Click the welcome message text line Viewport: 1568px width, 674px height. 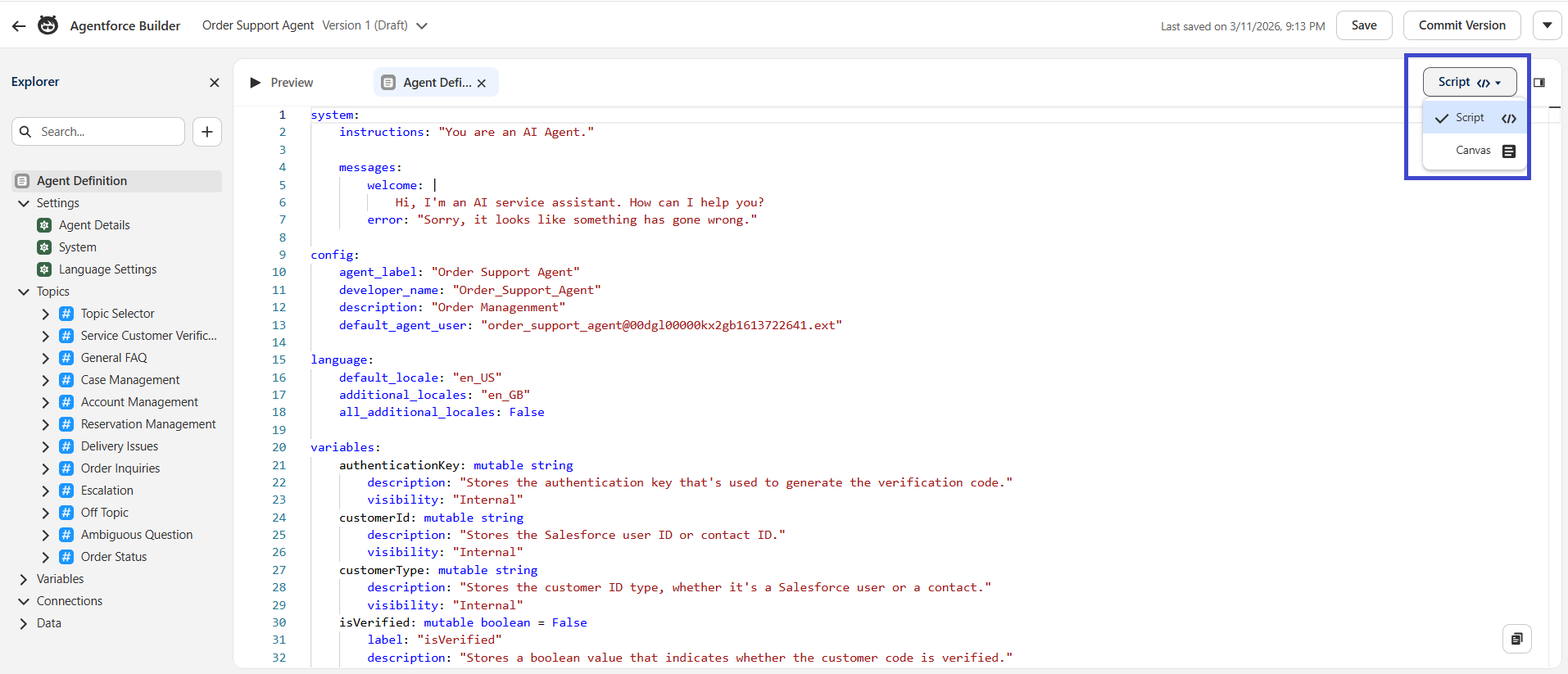coord(579,202)
